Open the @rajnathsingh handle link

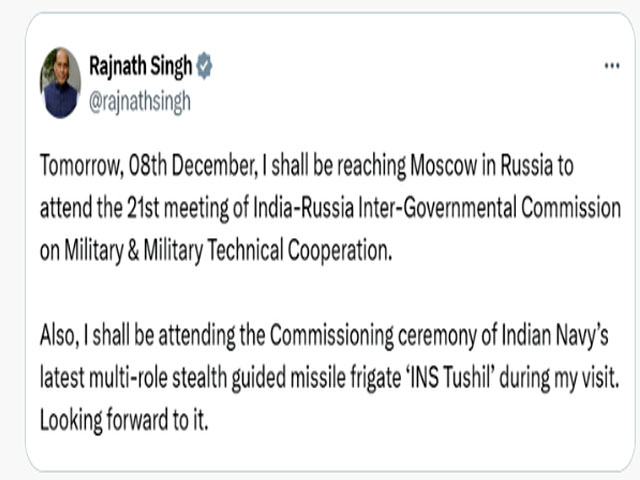140,101
